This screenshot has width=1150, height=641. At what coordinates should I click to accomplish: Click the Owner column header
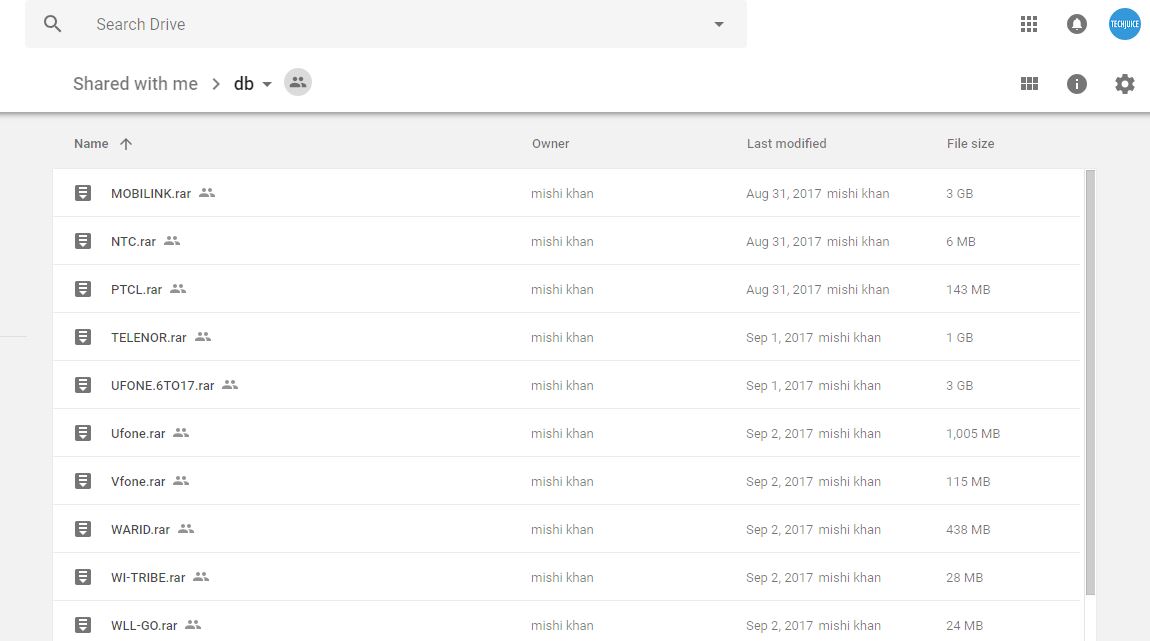point(550,144)
